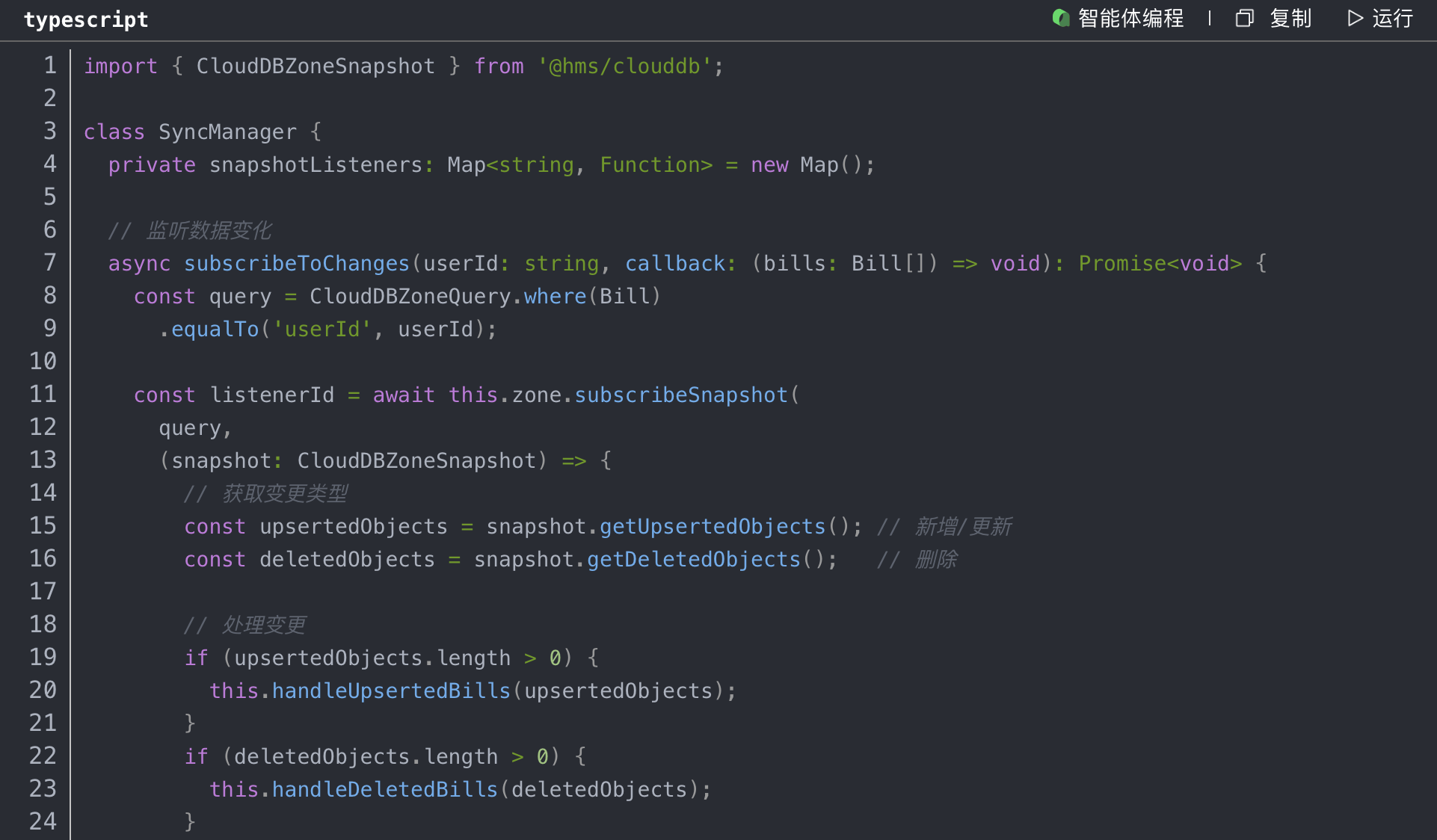Click the SyncManager class name
This screenshot has width=1437, height=840.
point(227,132)
